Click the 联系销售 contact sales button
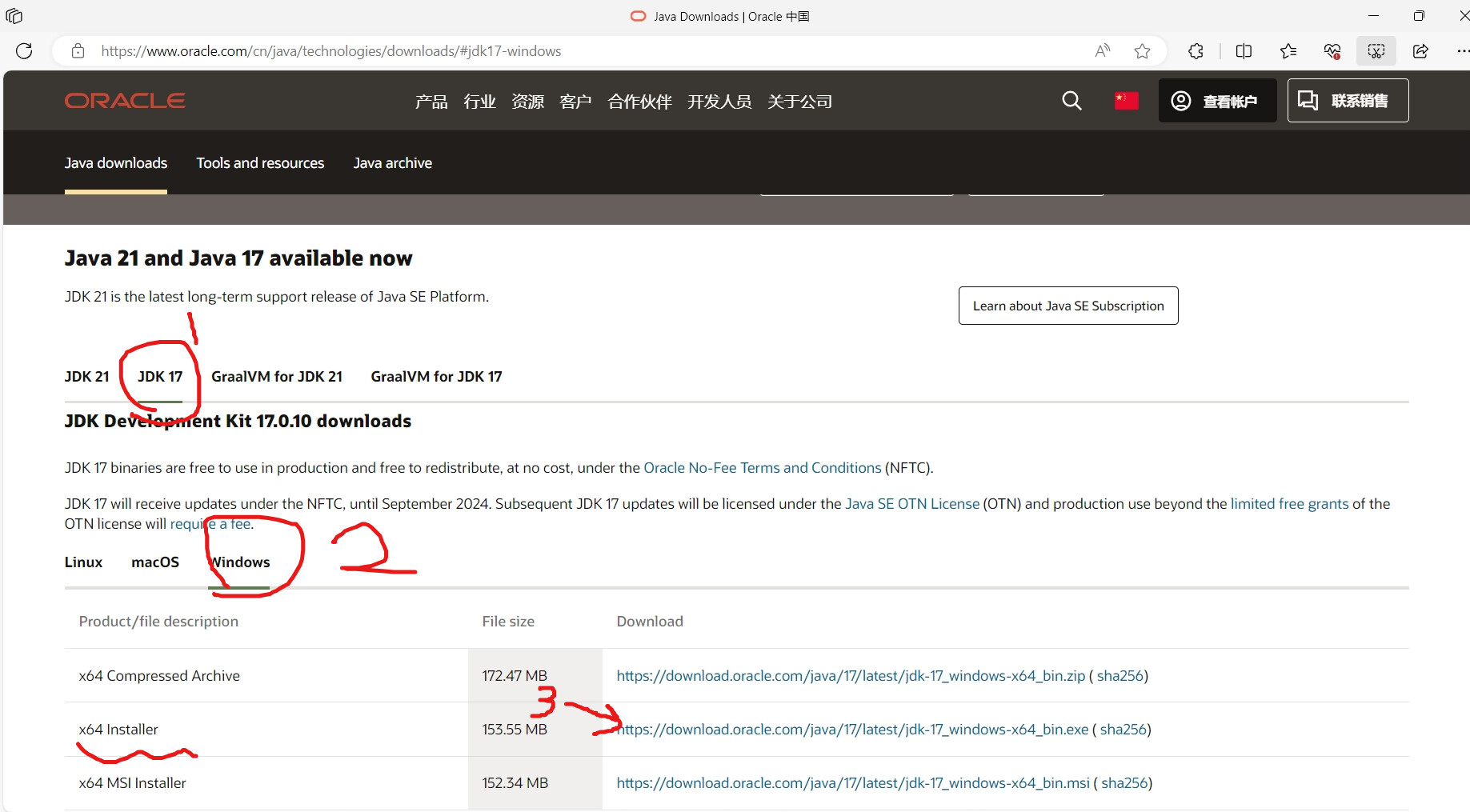 tap(1348, 101)
